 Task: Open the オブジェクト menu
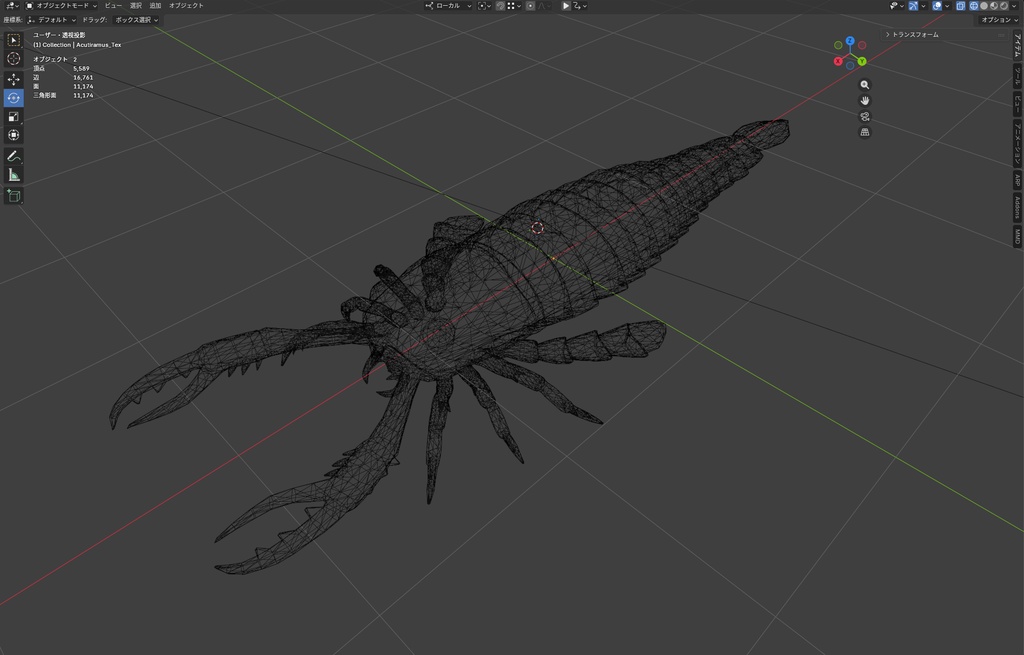186,5
